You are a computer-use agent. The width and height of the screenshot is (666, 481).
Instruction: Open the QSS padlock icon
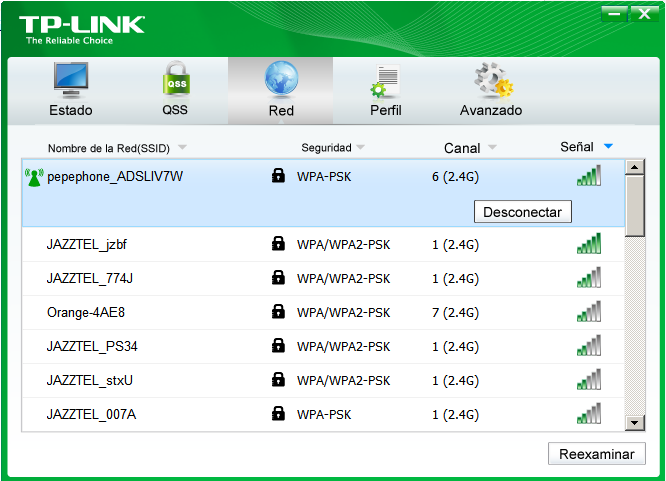click(x=176, y=79)
